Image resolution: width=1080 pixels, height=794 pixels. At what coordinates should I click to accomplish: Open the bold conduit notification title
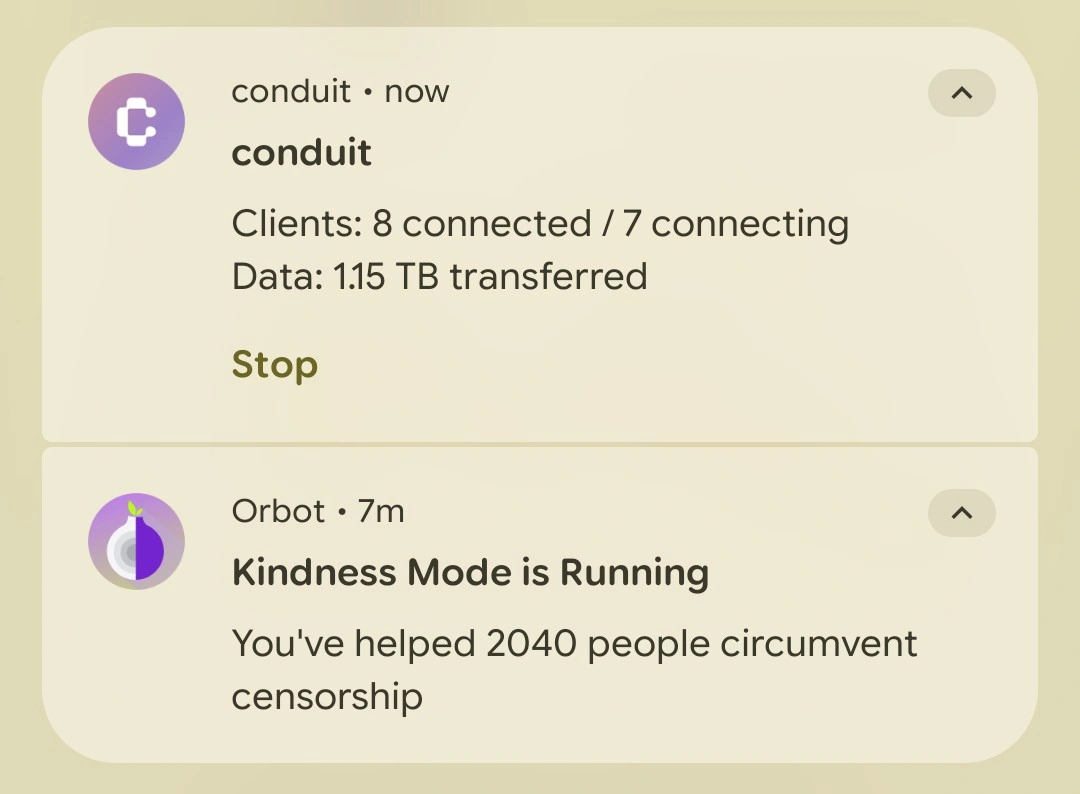coord(302,152)
